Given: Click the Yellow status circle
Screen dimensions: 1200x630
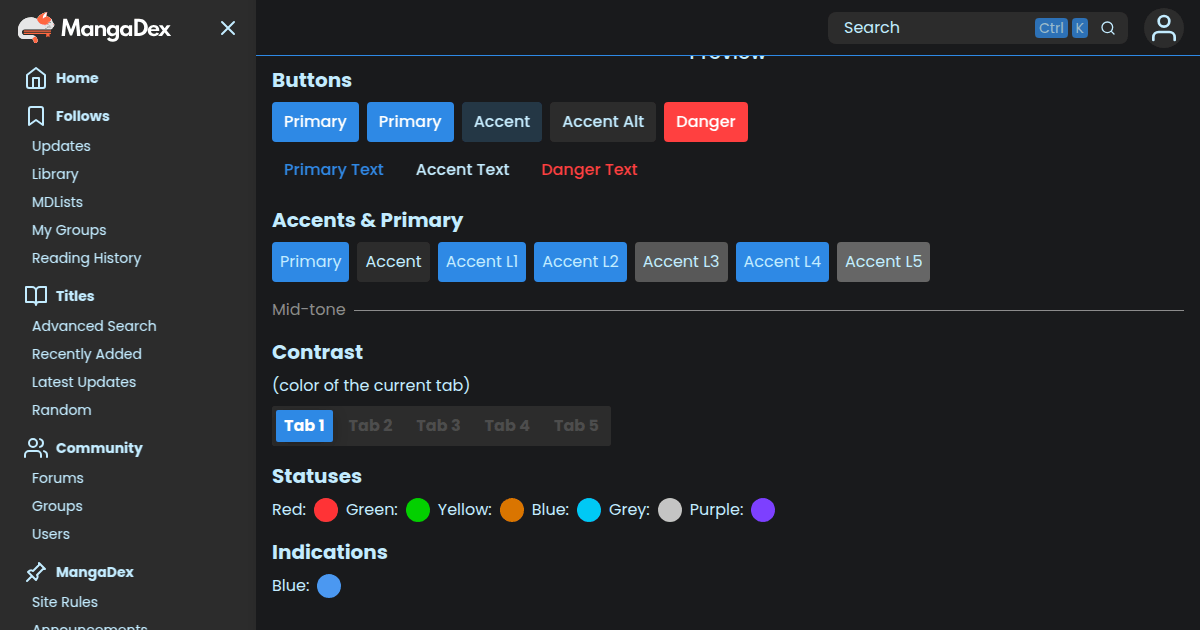Looking at the screenshot, I should pyautogui.click(x=512, y=510).
